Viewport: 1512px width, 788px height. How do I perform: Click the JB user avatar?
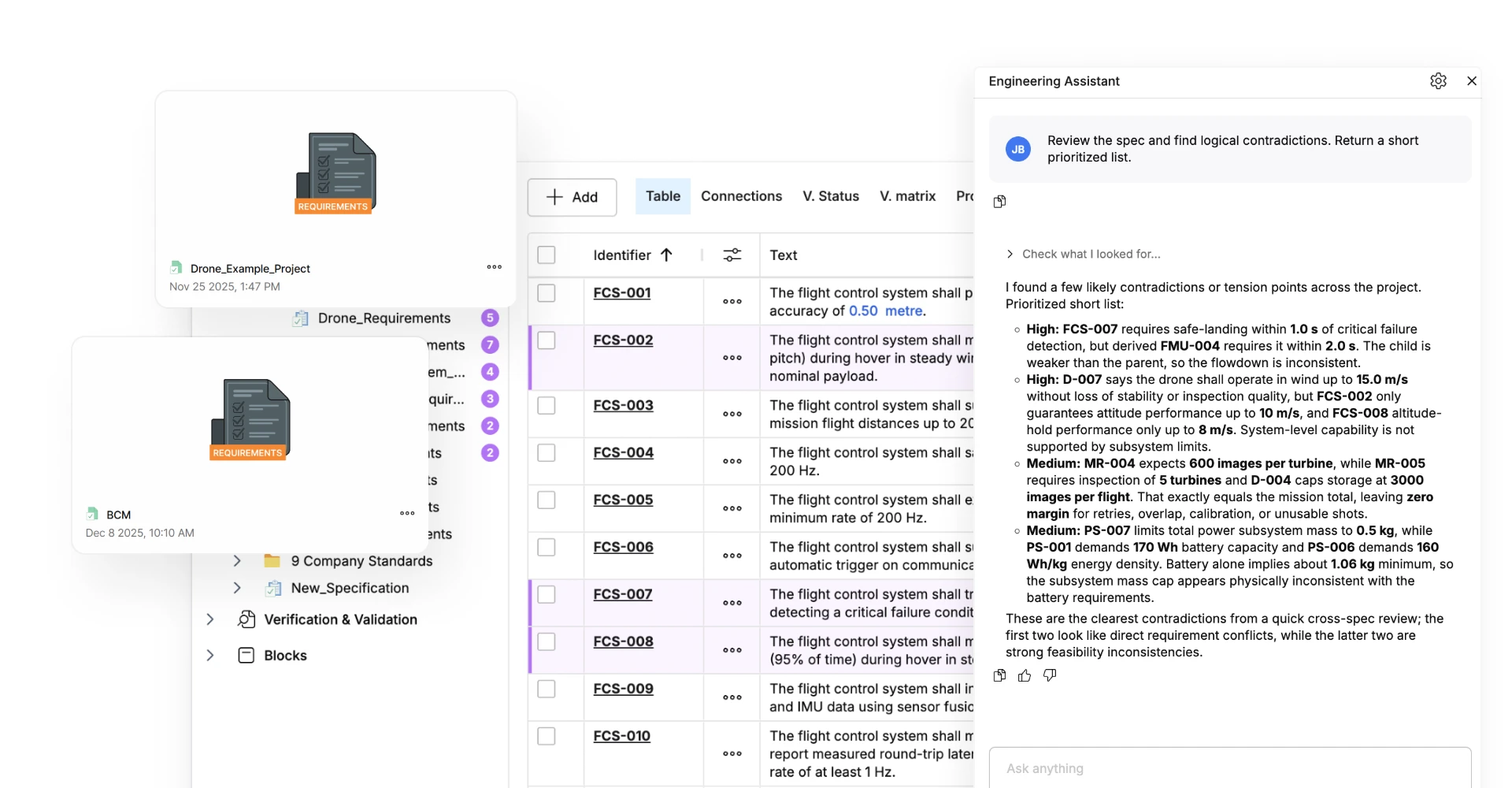click(x=1018, y=149)
